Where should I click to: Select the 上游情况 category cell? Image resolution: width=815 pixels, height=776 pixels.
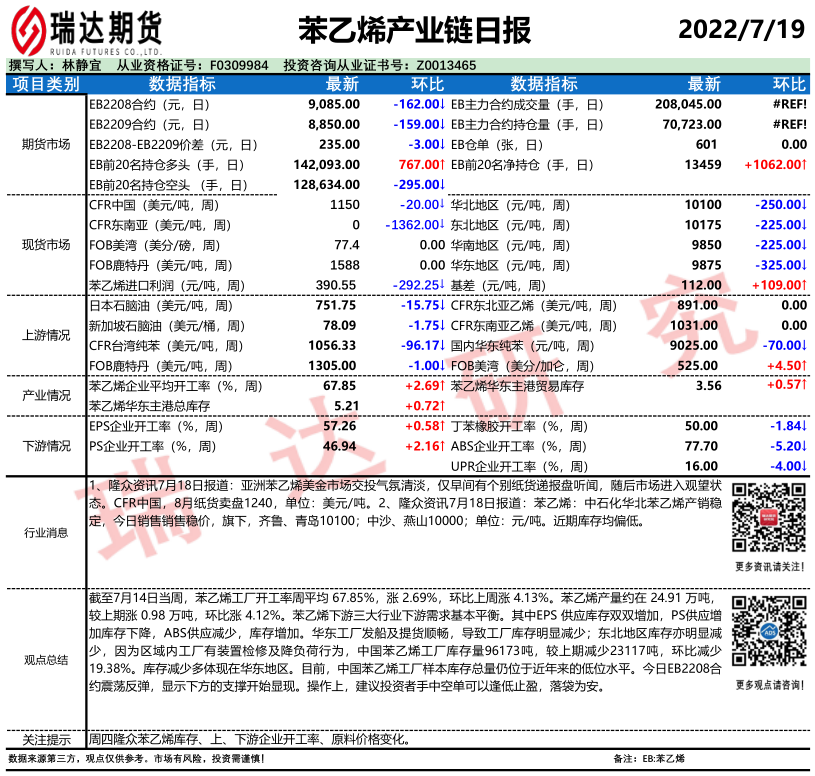click(46, 335)
